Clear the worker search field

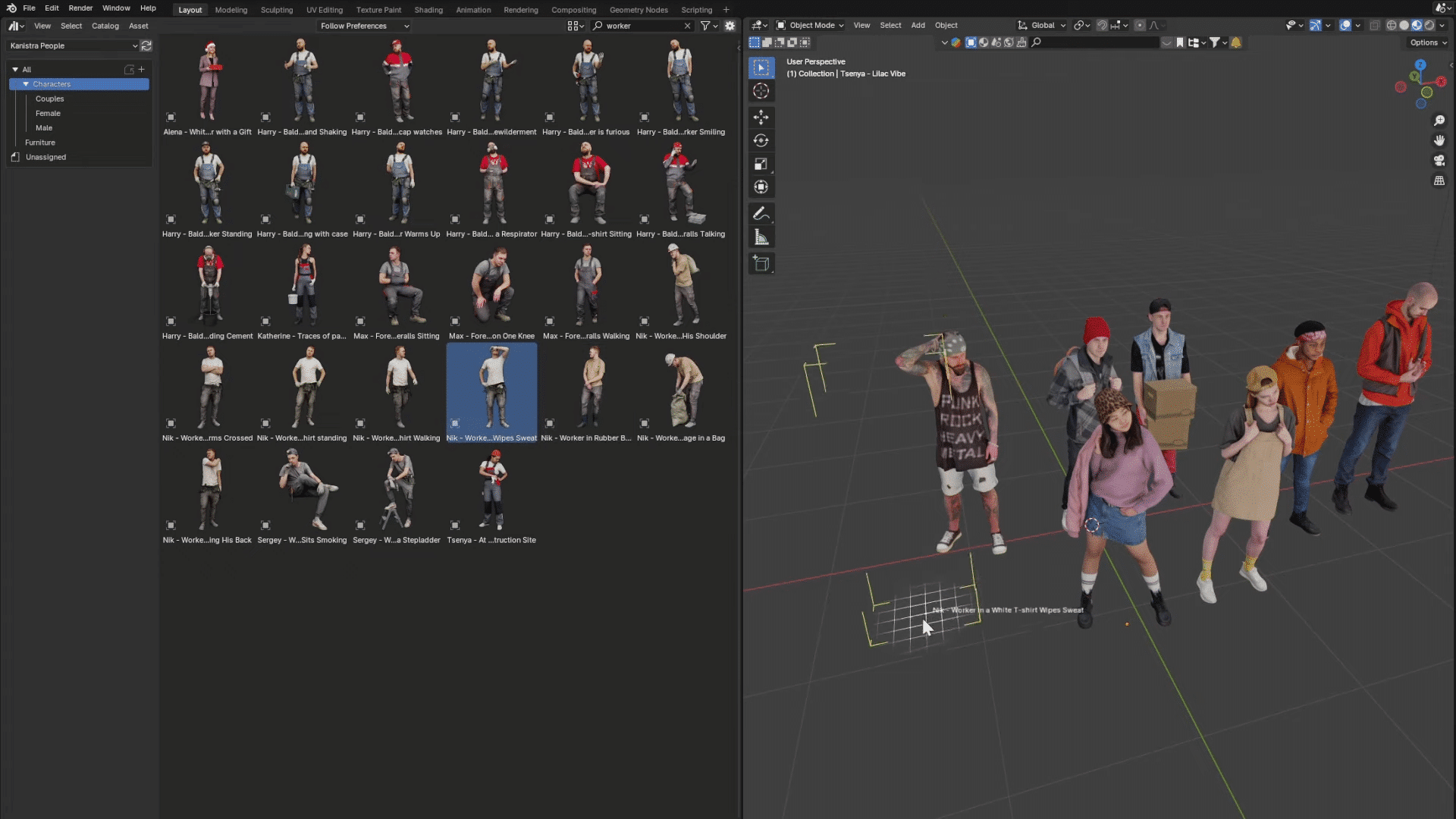(x=687, y=26)
